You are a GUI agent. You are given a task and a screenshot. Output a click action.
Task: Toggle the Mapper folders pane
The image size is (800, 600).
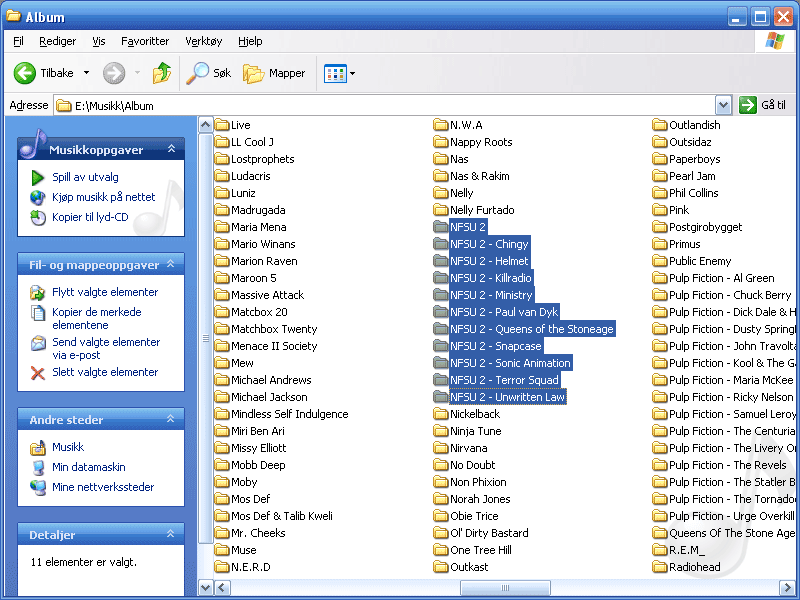pyautogui.click(x=274, y=73)
